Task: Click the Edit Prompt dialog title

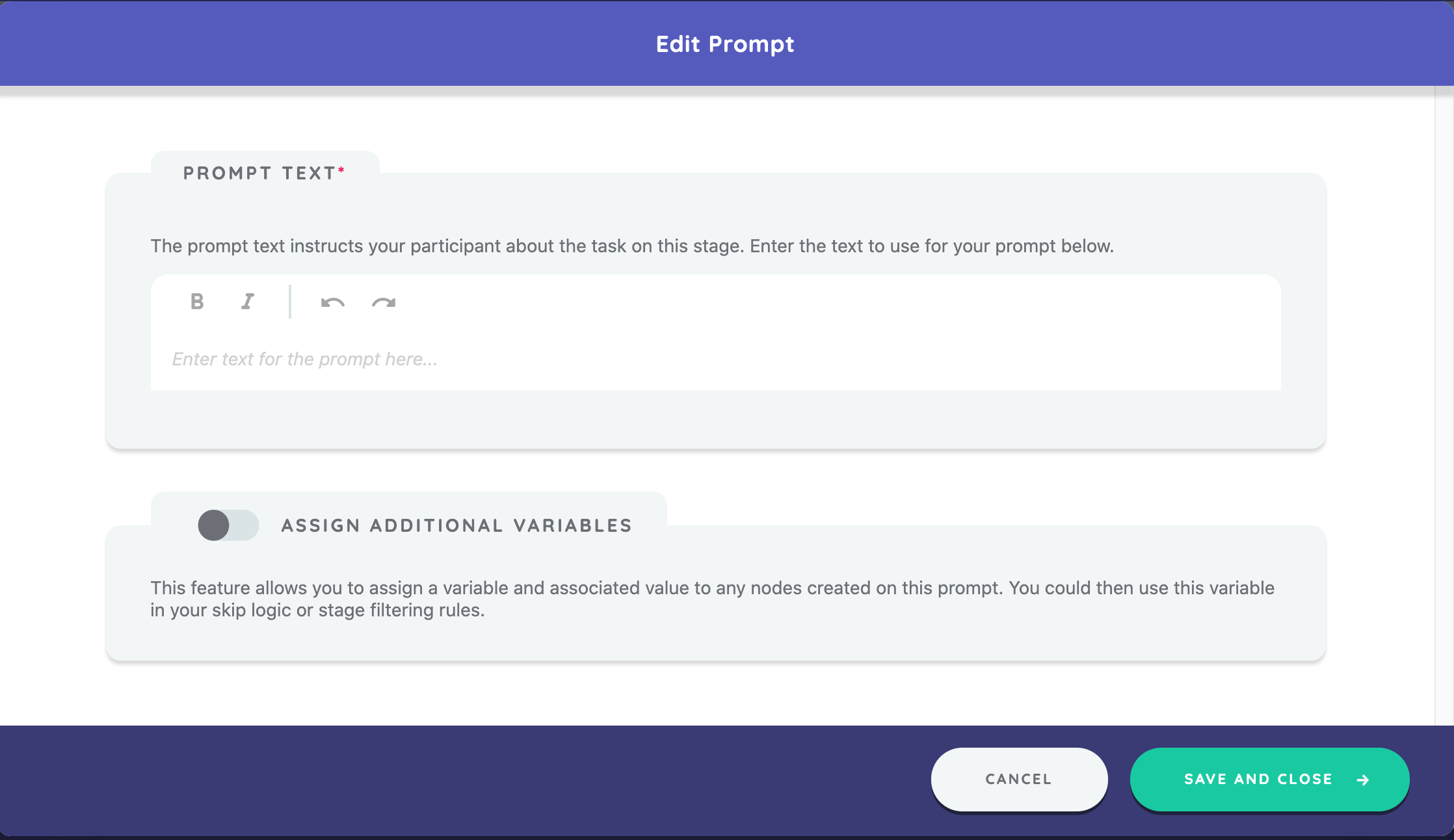Action: (x=725, y=44)
